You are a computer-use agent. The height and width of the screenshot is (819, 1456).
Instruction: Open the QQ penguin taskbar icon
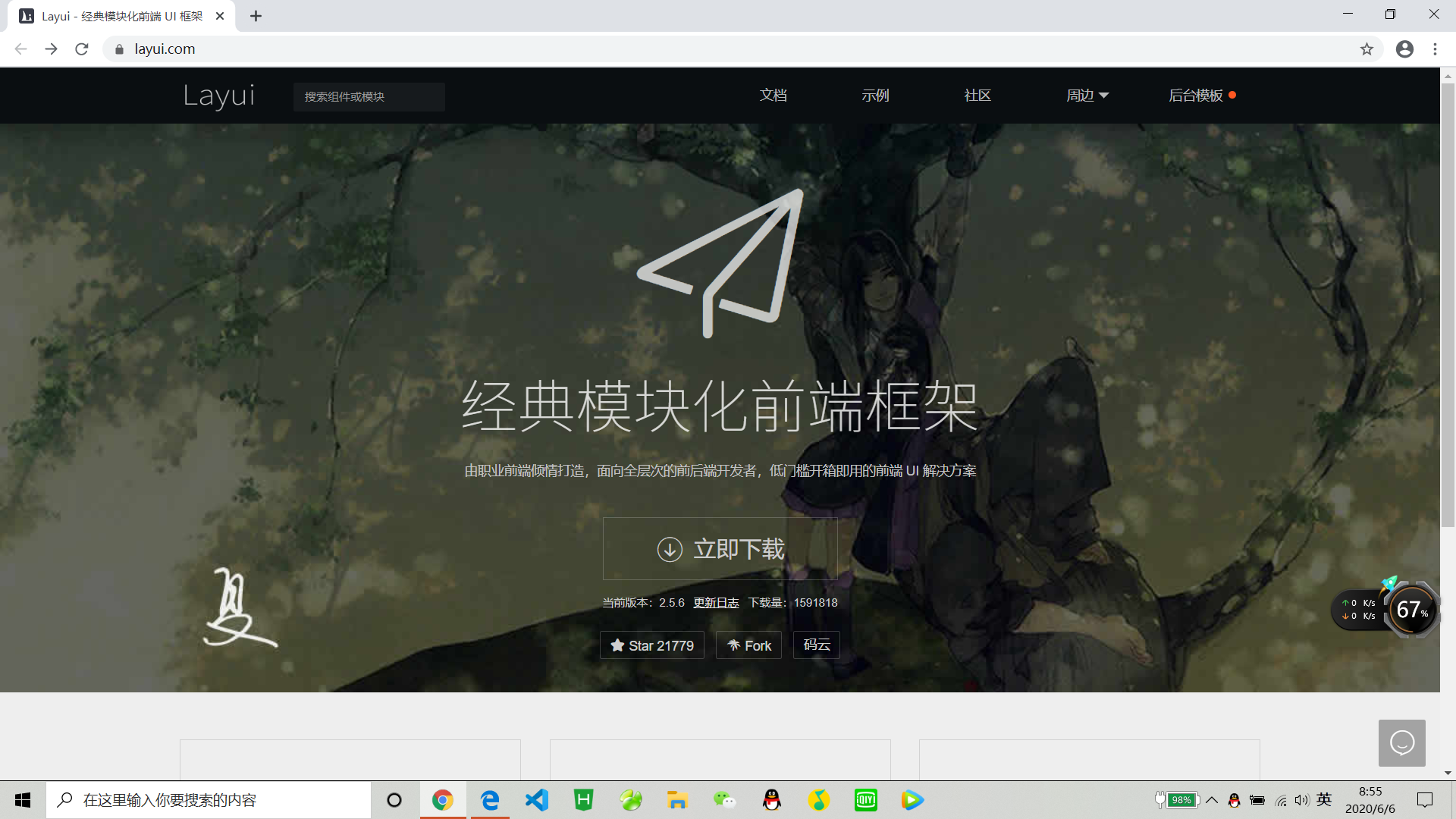(x=772, y=800)
